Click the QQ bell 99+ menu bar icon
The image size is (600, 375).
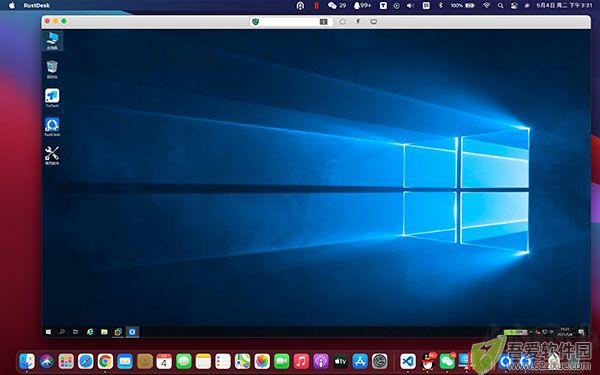[x=362, y=5]
